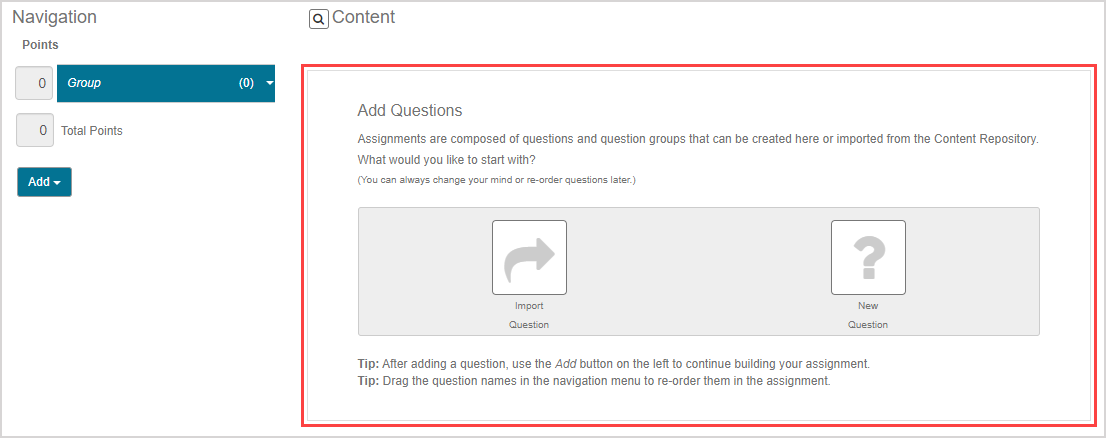Click the Navigation panel heading
1106x438 pixels.
click(x=54, y=17)
